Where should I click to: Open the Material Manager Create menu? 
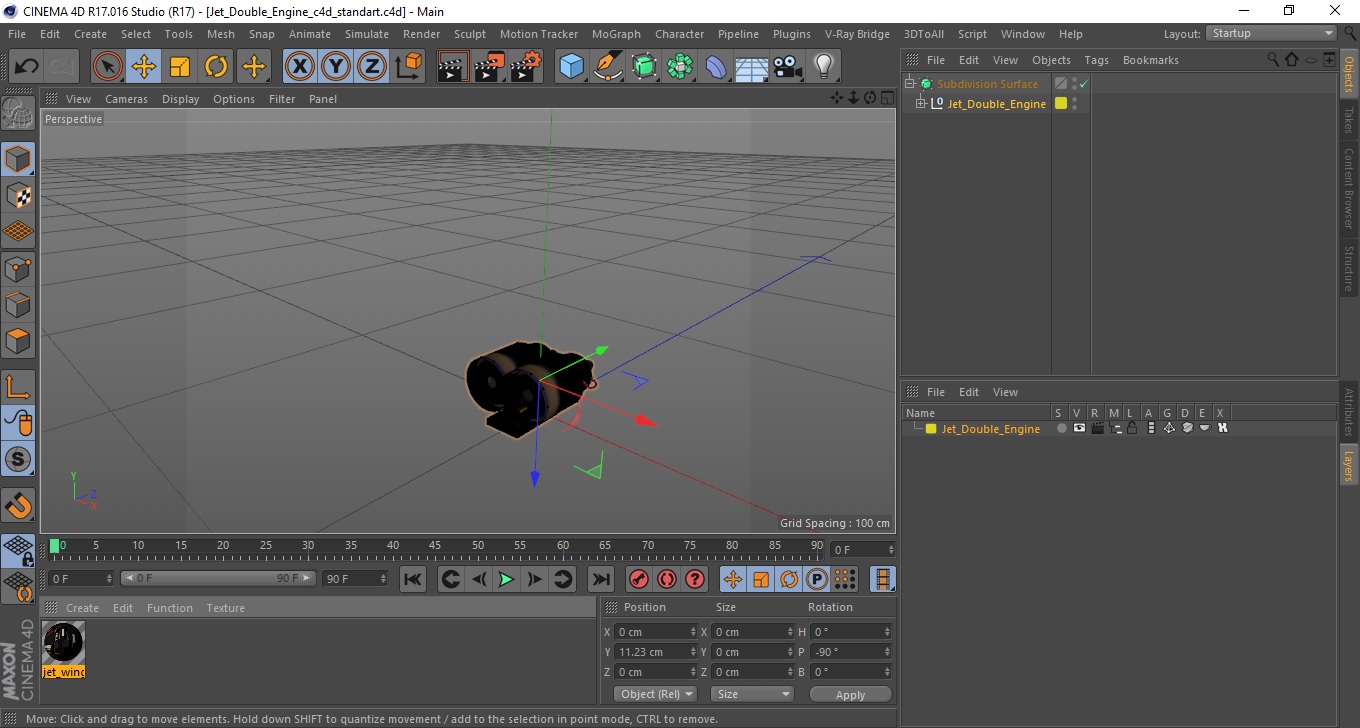82,608
